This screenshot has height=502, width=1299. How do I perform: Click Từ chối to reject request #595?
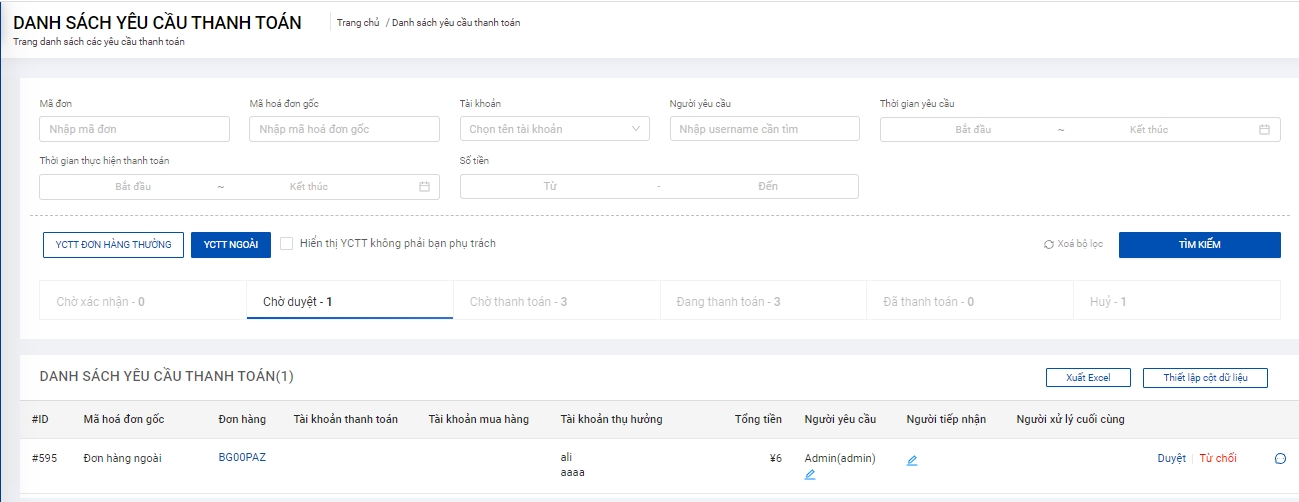click(x=1218, y=458)
